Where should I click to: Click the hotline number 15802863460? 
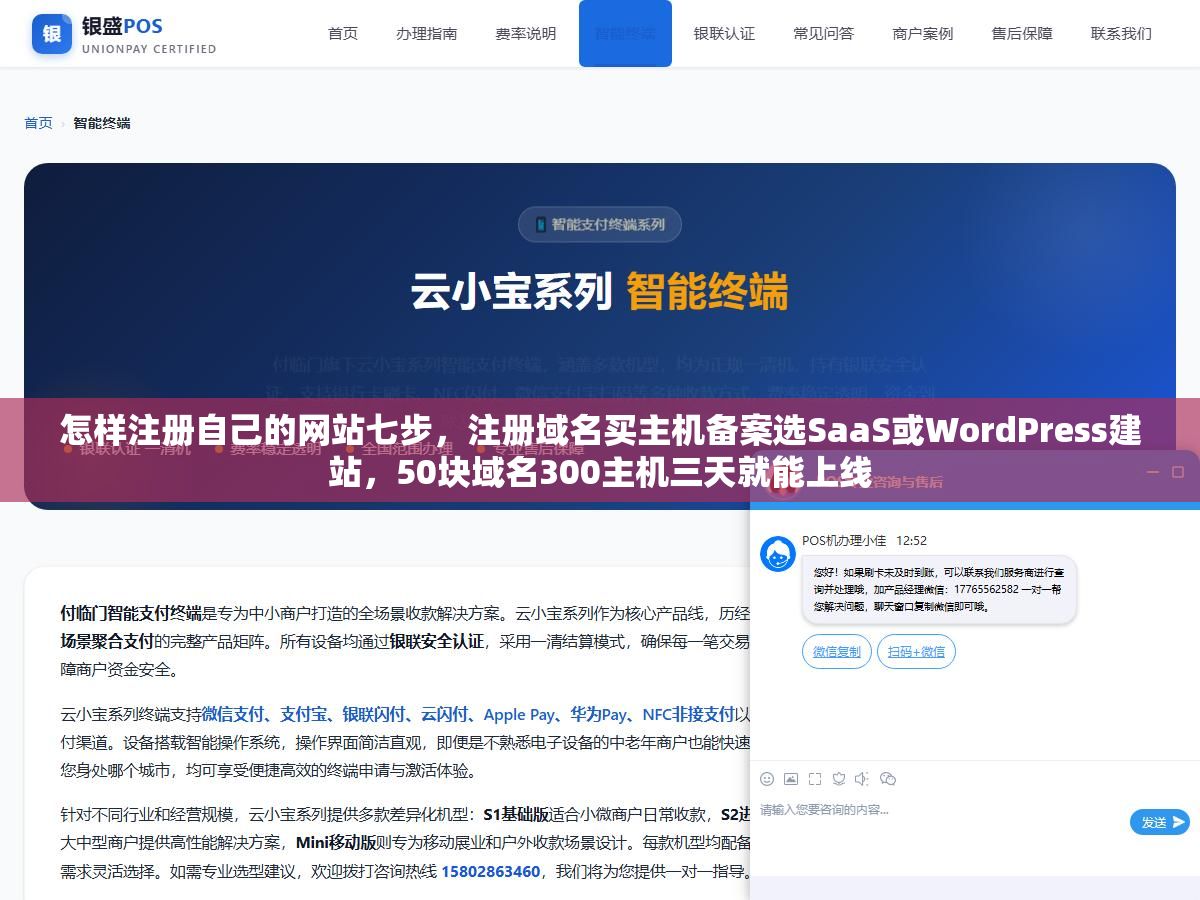click(491, 871)
